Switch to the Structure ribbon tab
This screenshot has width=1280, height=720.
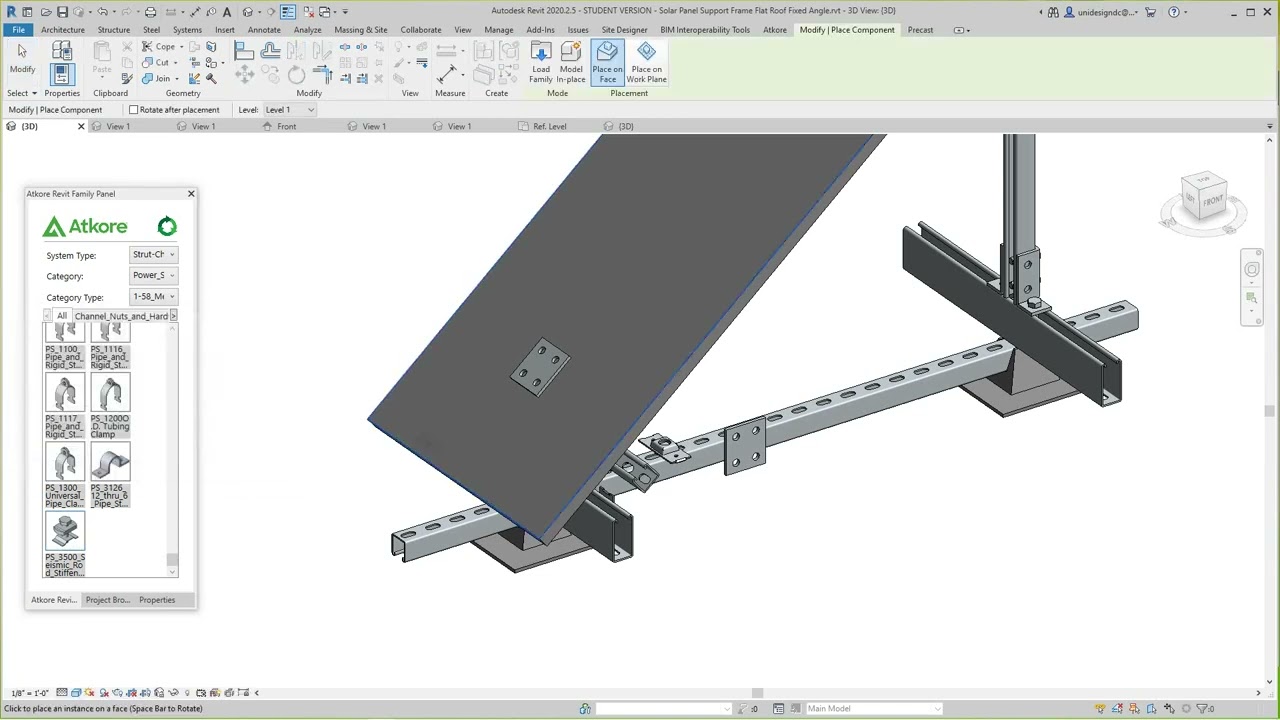(x=114, y=30)
